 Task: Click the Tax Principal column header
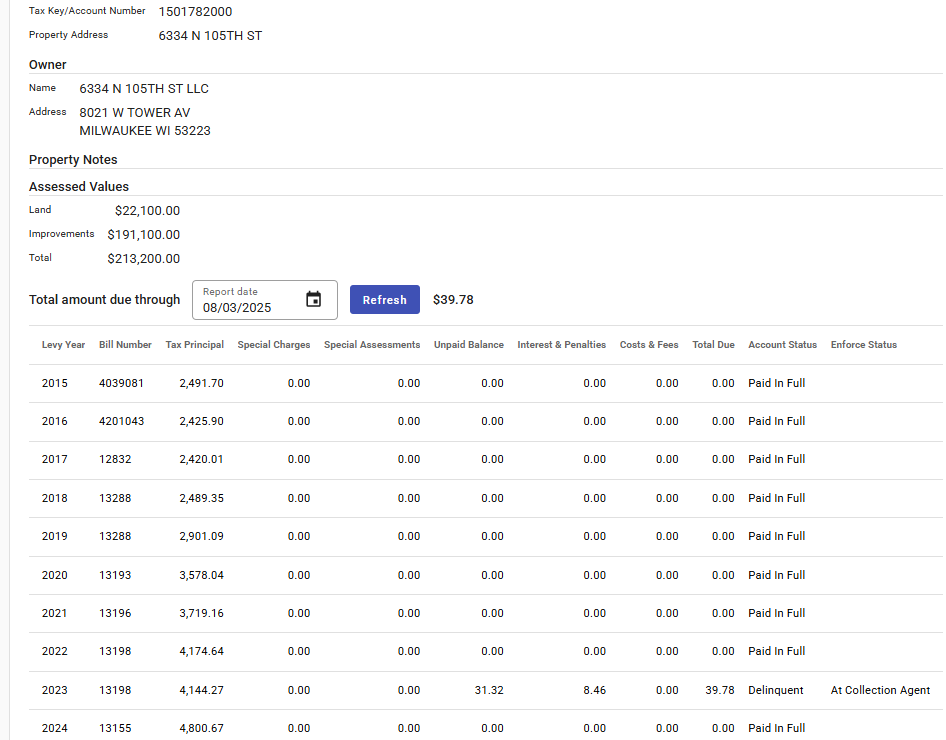[194, 345]
